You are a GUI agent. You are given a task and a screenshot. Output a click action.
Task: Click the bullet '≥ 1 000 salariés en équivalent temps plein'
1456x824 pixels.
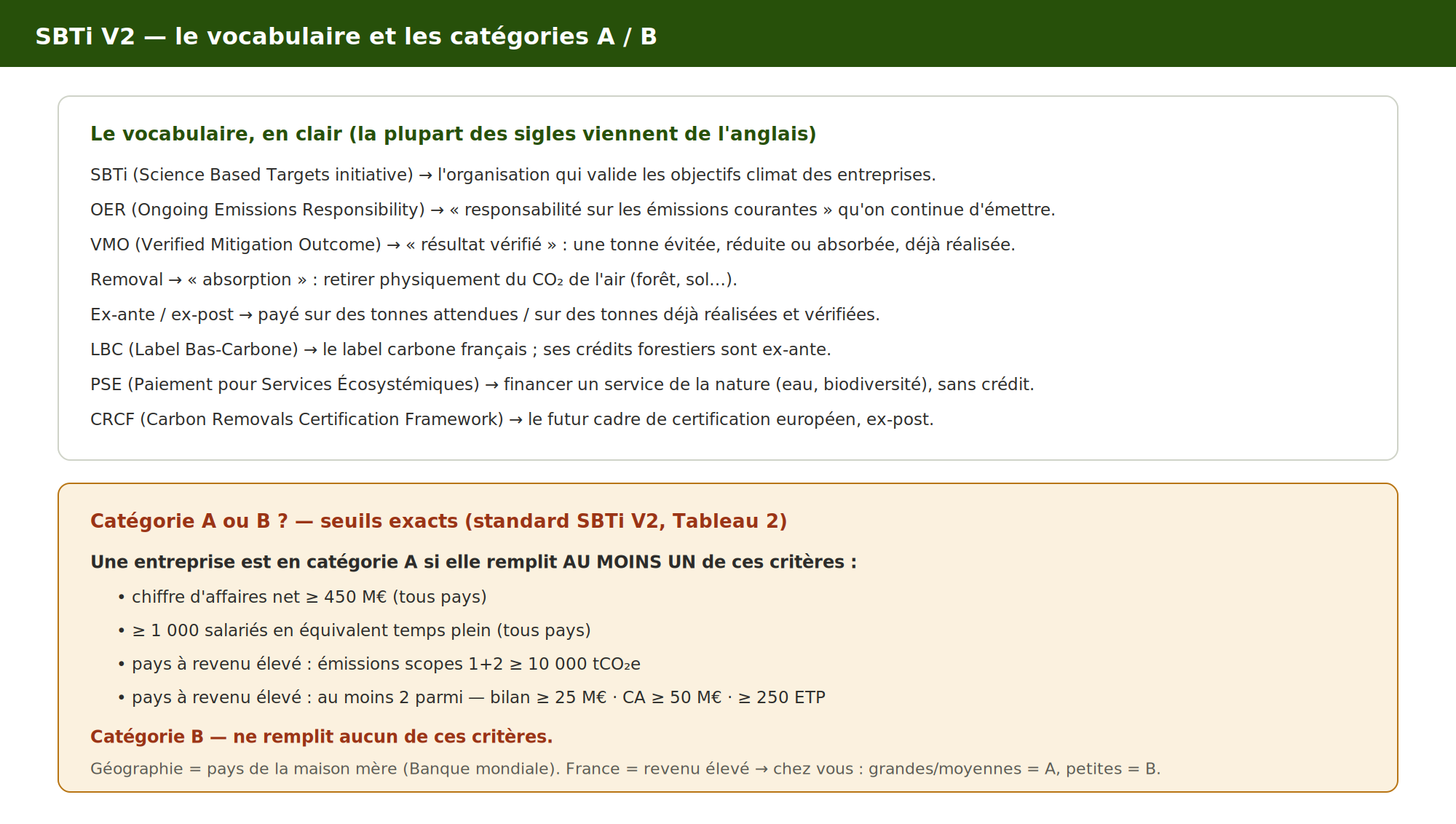tap(354, 630)
